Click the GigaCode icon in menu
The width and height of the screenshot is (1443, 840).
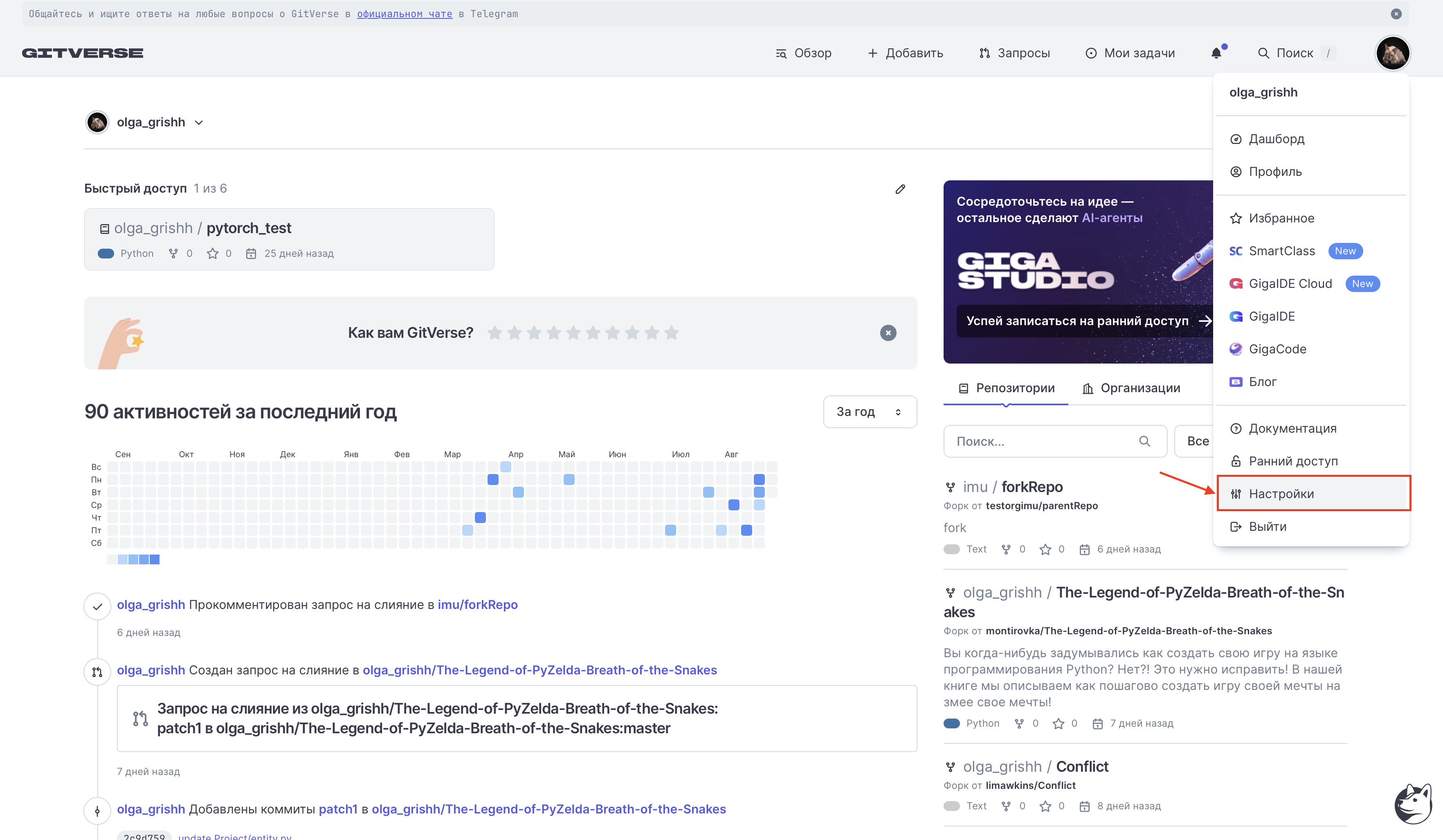(x=1236, y=349)
